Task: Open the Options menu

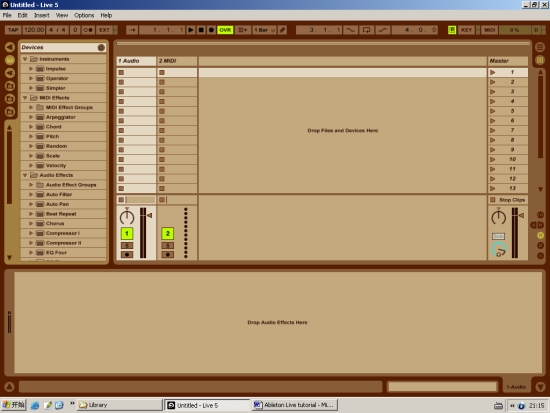Action: pyautogui.click(x=84, y=15)
